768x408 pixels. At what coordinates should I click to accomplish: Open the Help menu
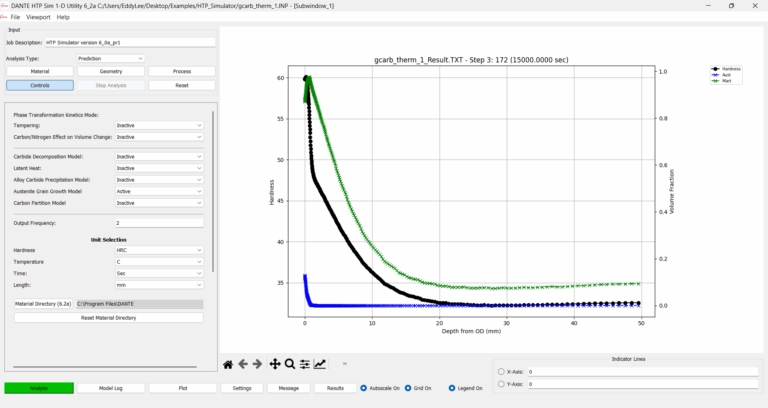coord(63,17)
